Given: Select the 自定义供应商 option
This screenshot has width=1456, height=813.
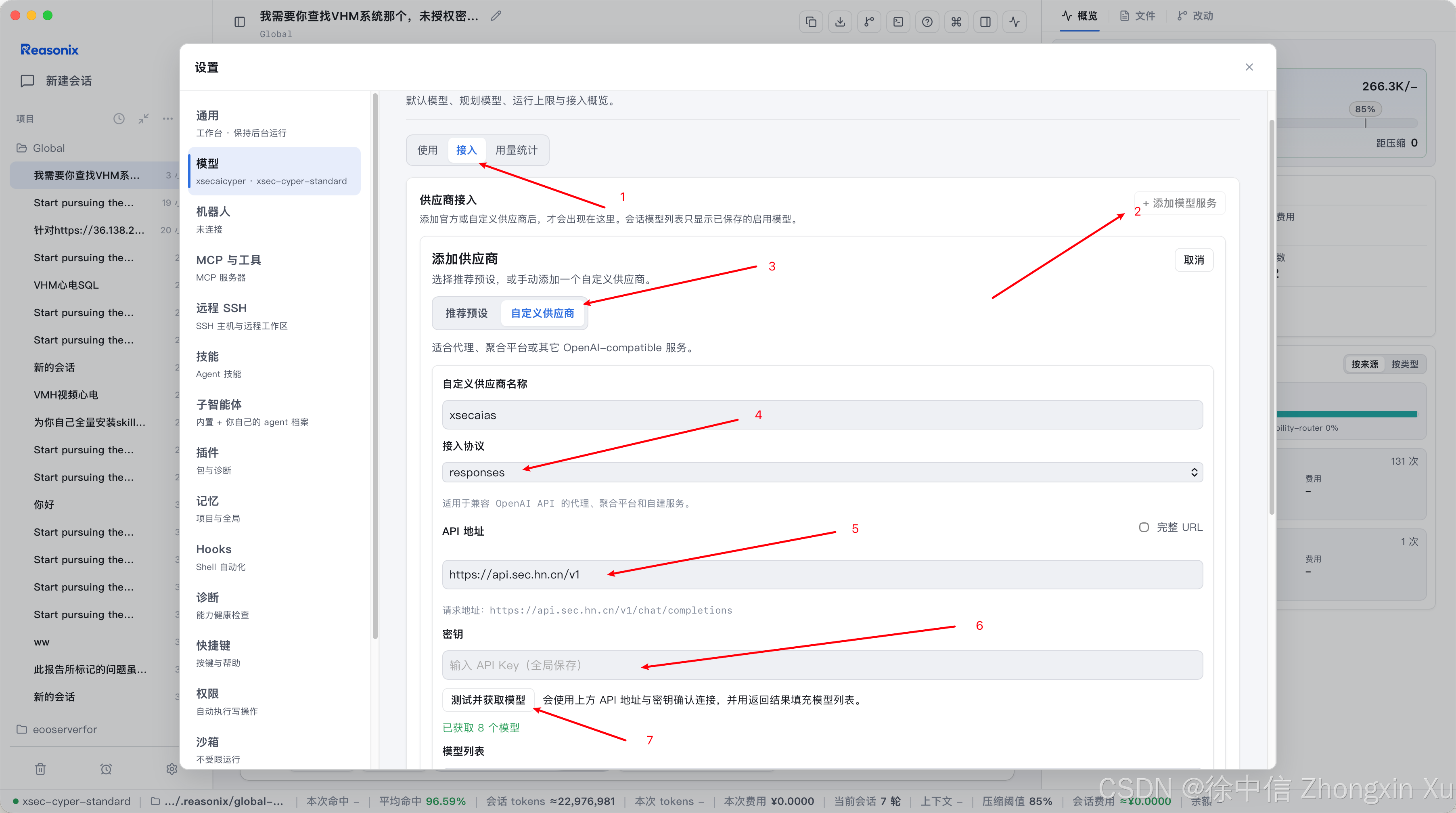Looking at the screenshot, I should (543, 313).
